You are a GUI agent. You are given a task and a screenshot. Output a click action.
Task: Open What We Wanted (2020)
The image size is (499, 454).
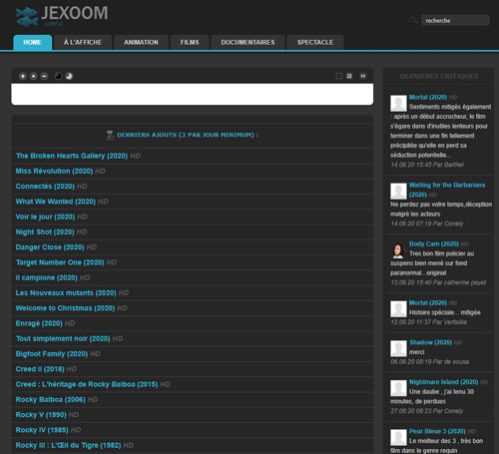pyautogui.click(x=56, y=201)
